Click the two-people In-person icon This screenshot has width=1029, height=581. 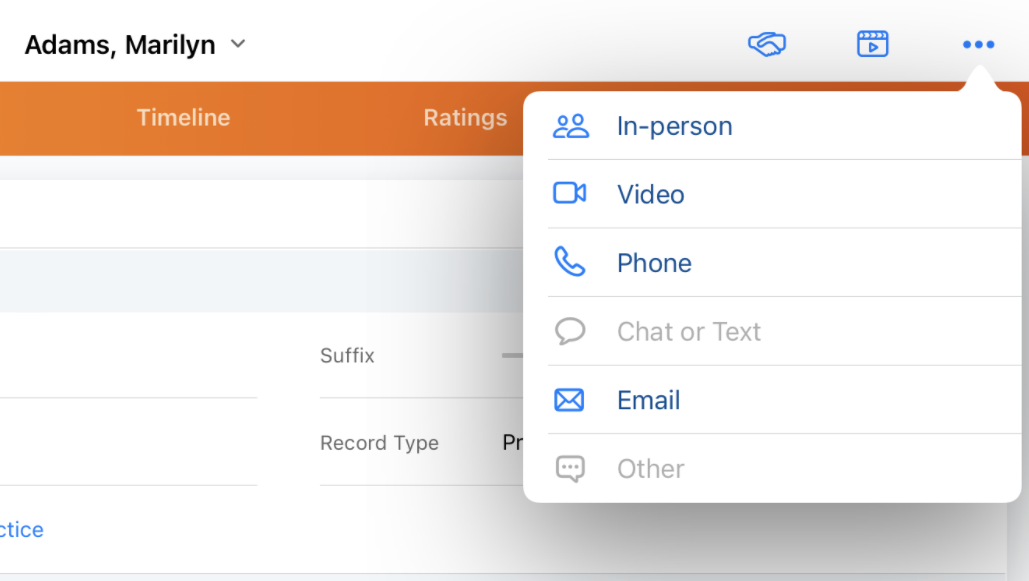[x=570, y=126]
